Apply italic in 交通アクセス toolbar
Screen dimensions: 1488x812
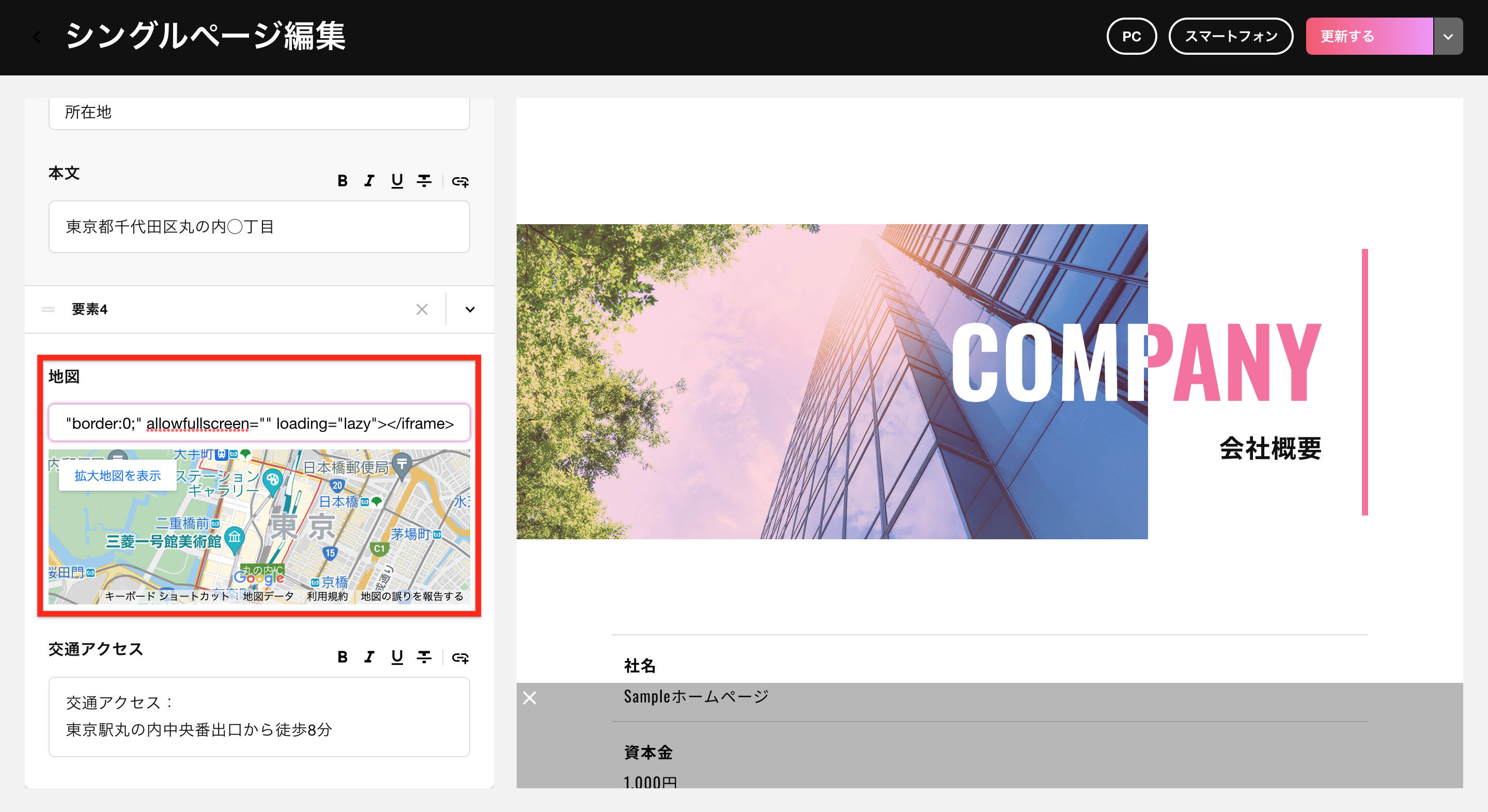(x=369, y=657)
